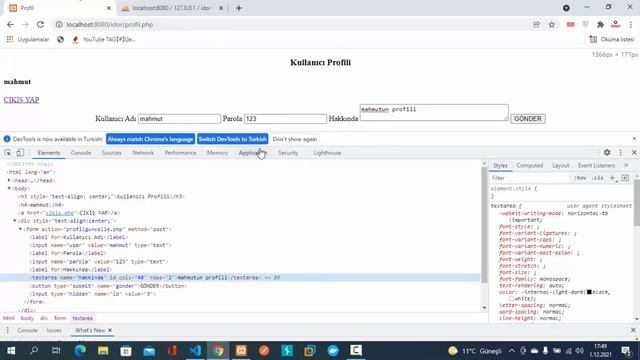The image size is (640, 360).
Task: Open Chrome's three-dot menu
Action: (631, 24)
